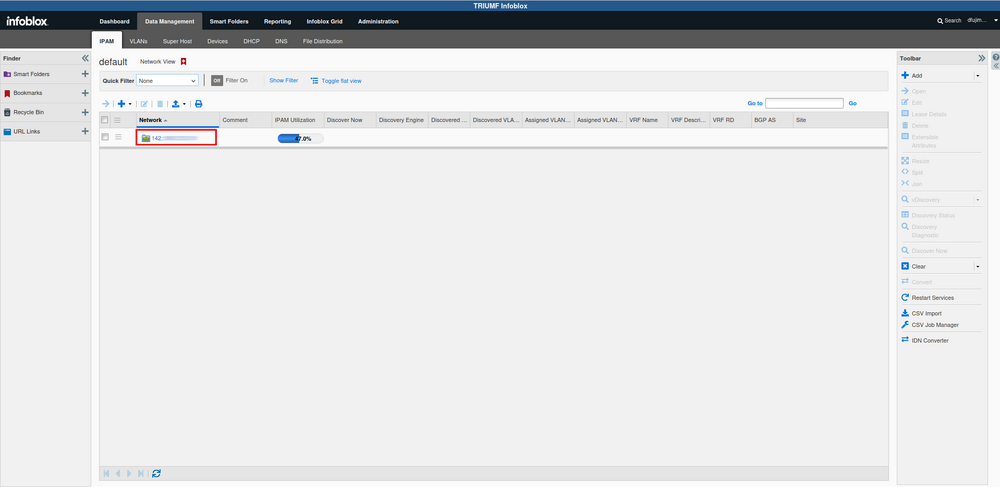The width and height of the screenshot is (1000, 487).
Task: Click the Go to input field
Action: point(804,103)
